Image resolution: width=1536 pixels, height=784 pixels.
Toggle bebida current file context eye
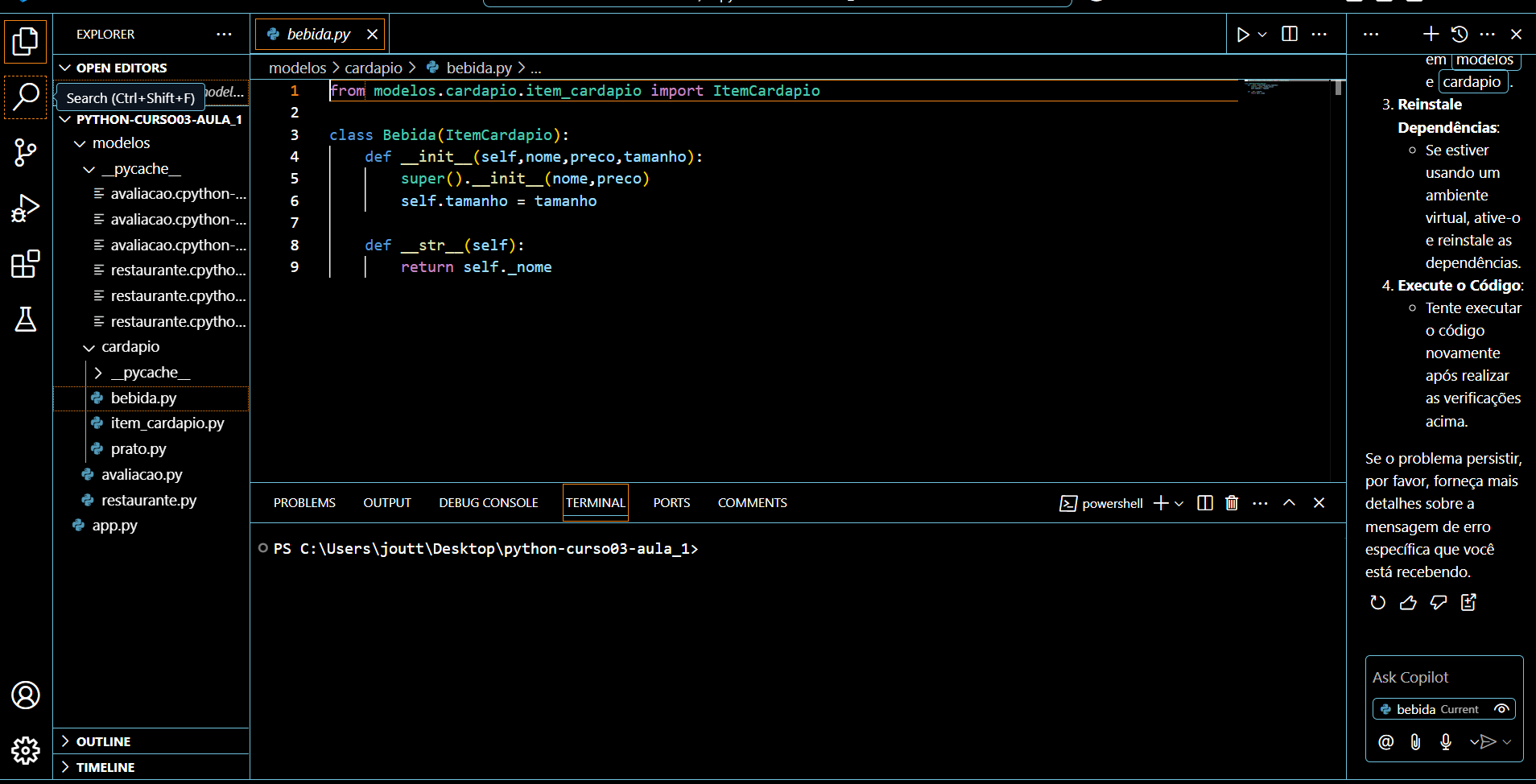1501,709
